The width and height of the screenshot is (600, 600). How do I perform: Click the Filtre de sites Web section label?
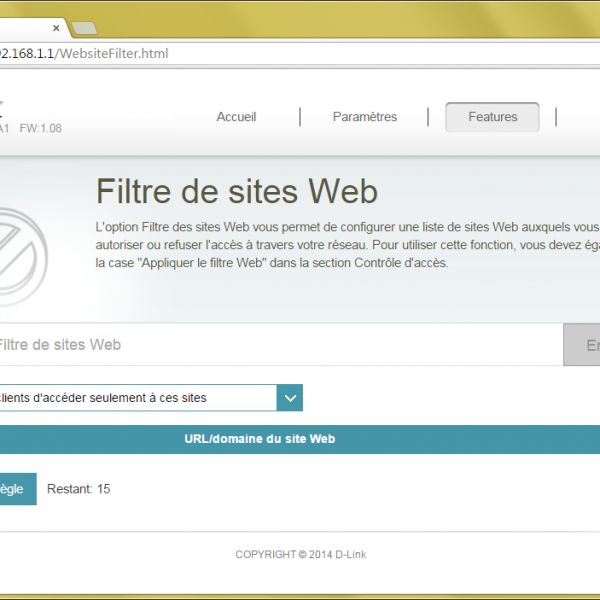click(x=58, y=345)
